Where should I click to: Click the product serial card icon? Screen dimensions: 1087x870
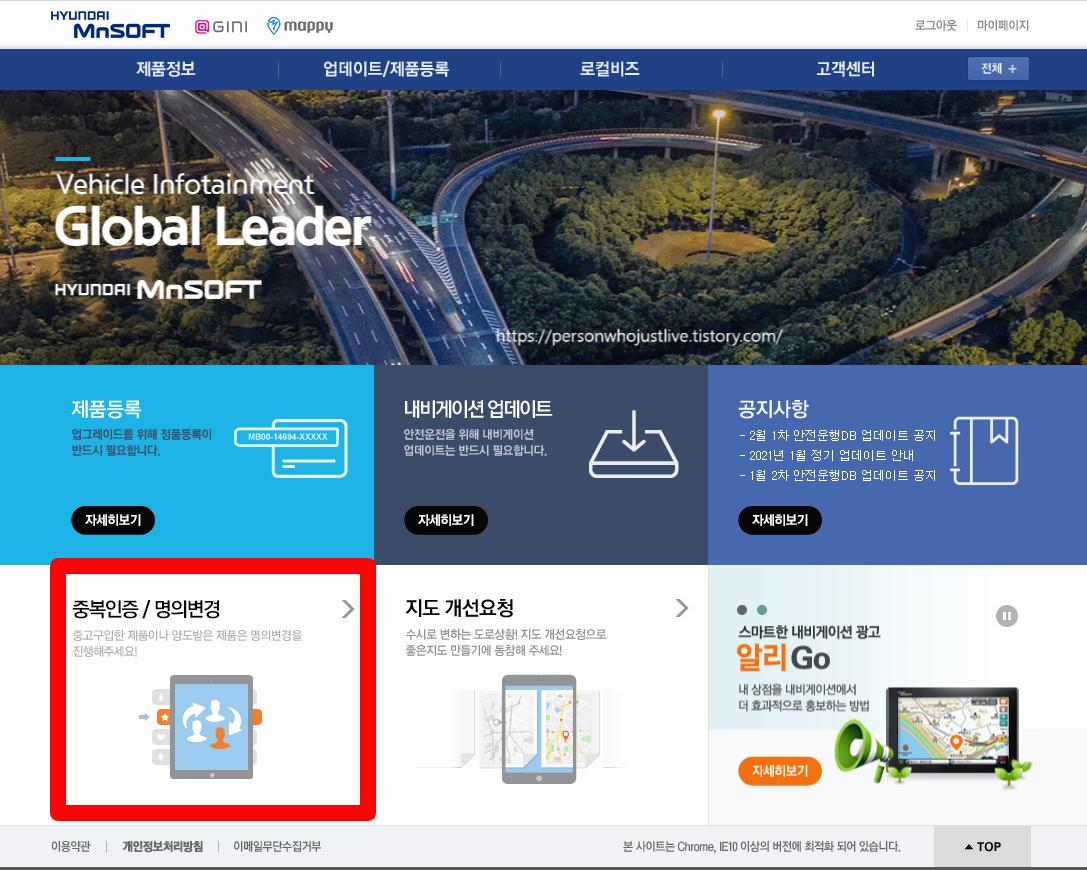point(291,448)
